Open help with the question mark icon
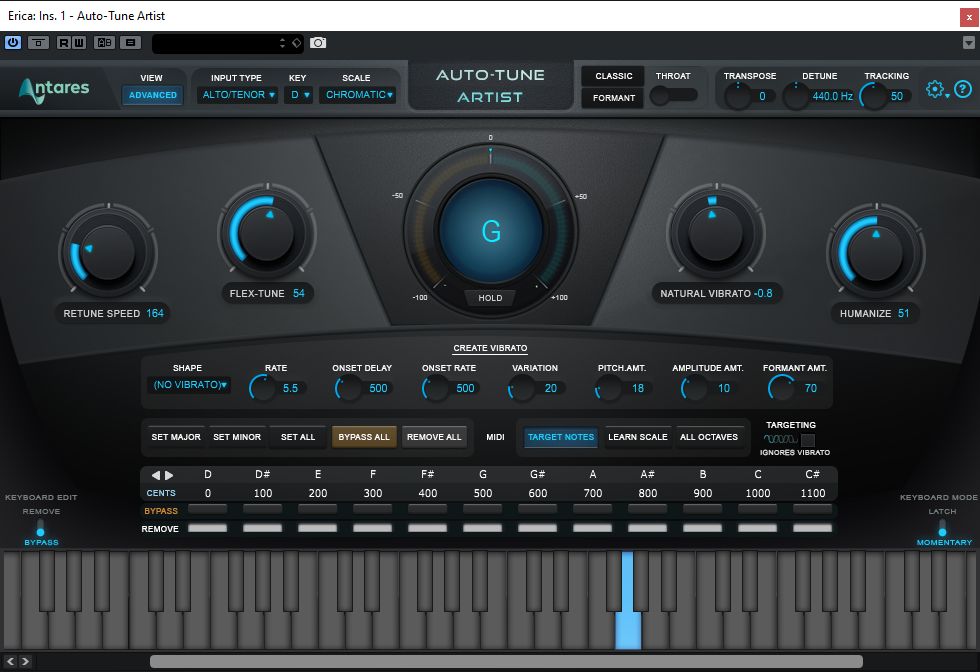 (963, 89)
